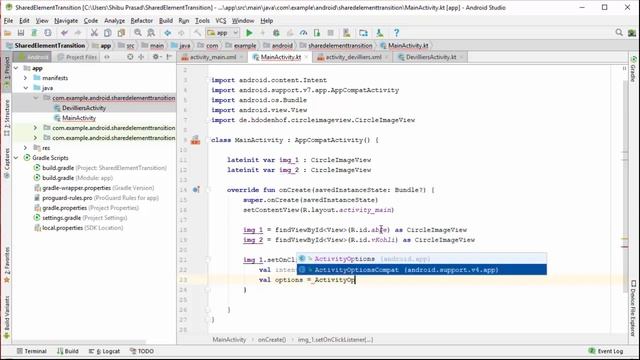This screenshot has height=360, width=640.
Task: Open Project Structure toolbar icon
Action: click(x=363, y=33)
